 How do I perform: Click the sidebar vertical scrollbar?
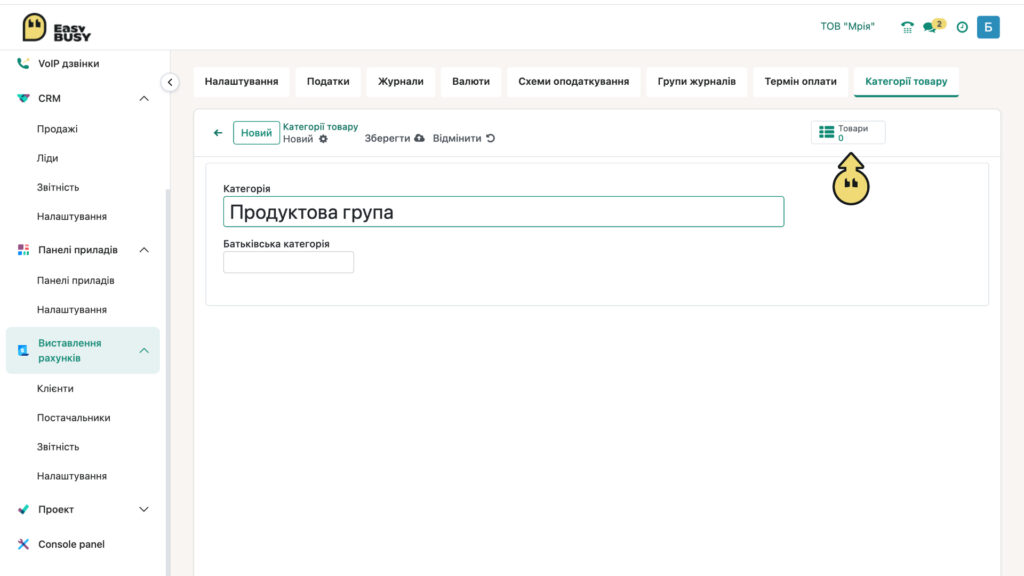tap(168, 382)
